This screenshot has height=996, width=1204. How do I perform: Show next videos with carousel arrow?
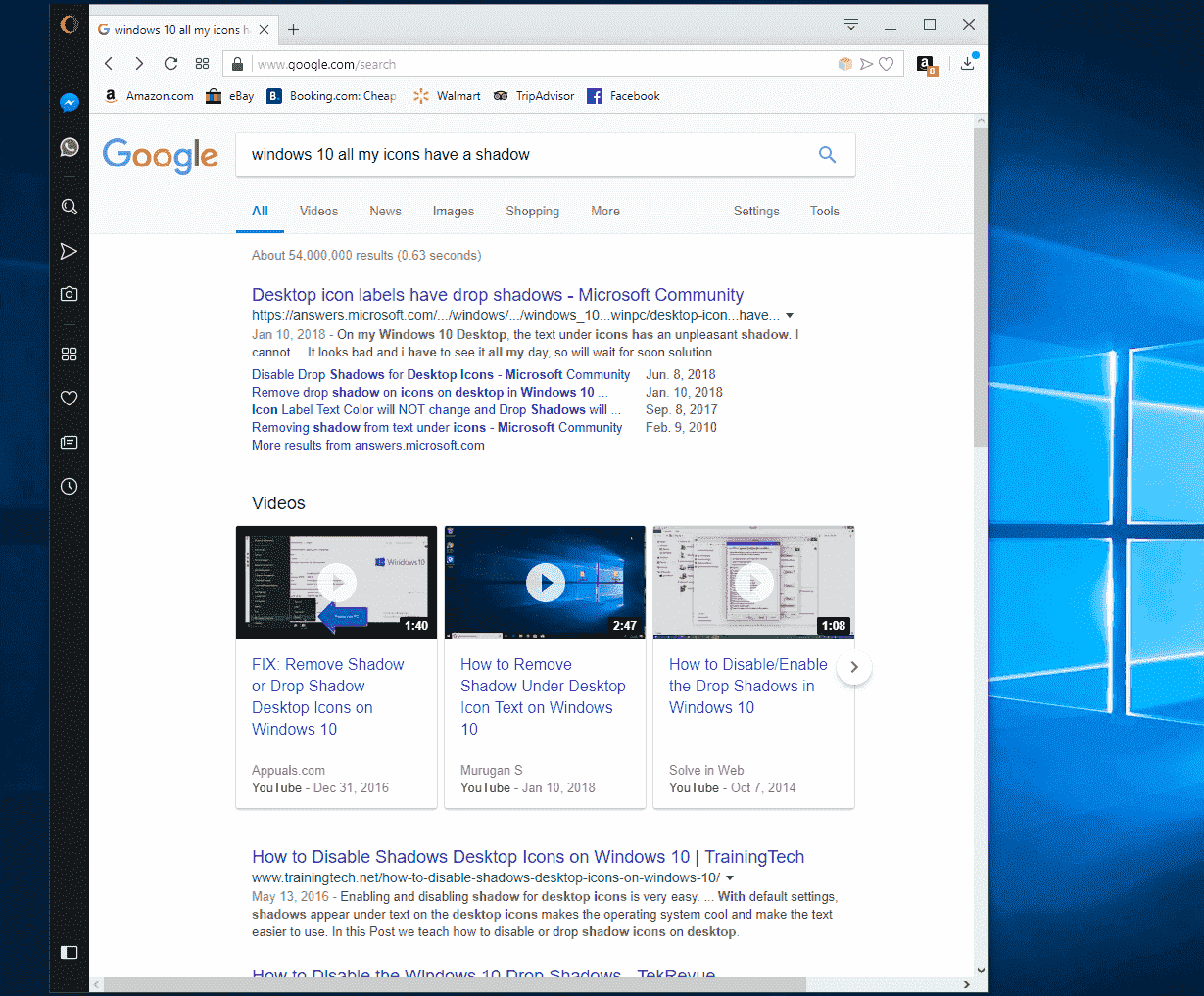pos(854,667)
